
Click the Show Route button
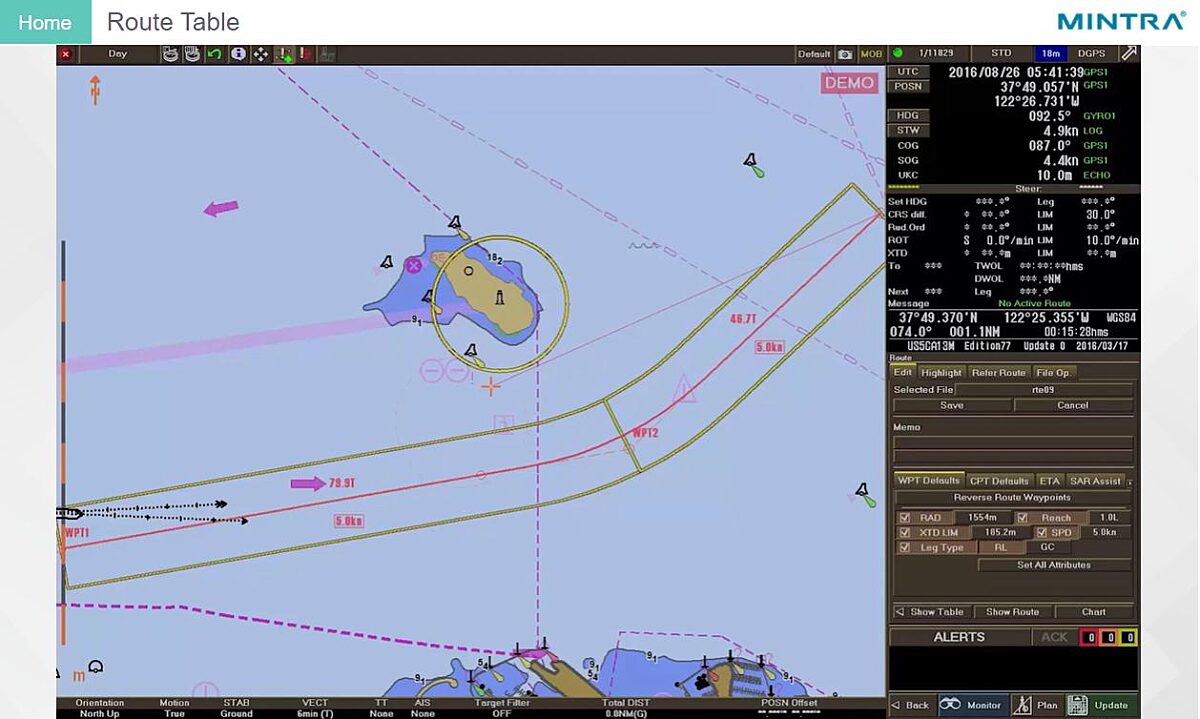1012,612
